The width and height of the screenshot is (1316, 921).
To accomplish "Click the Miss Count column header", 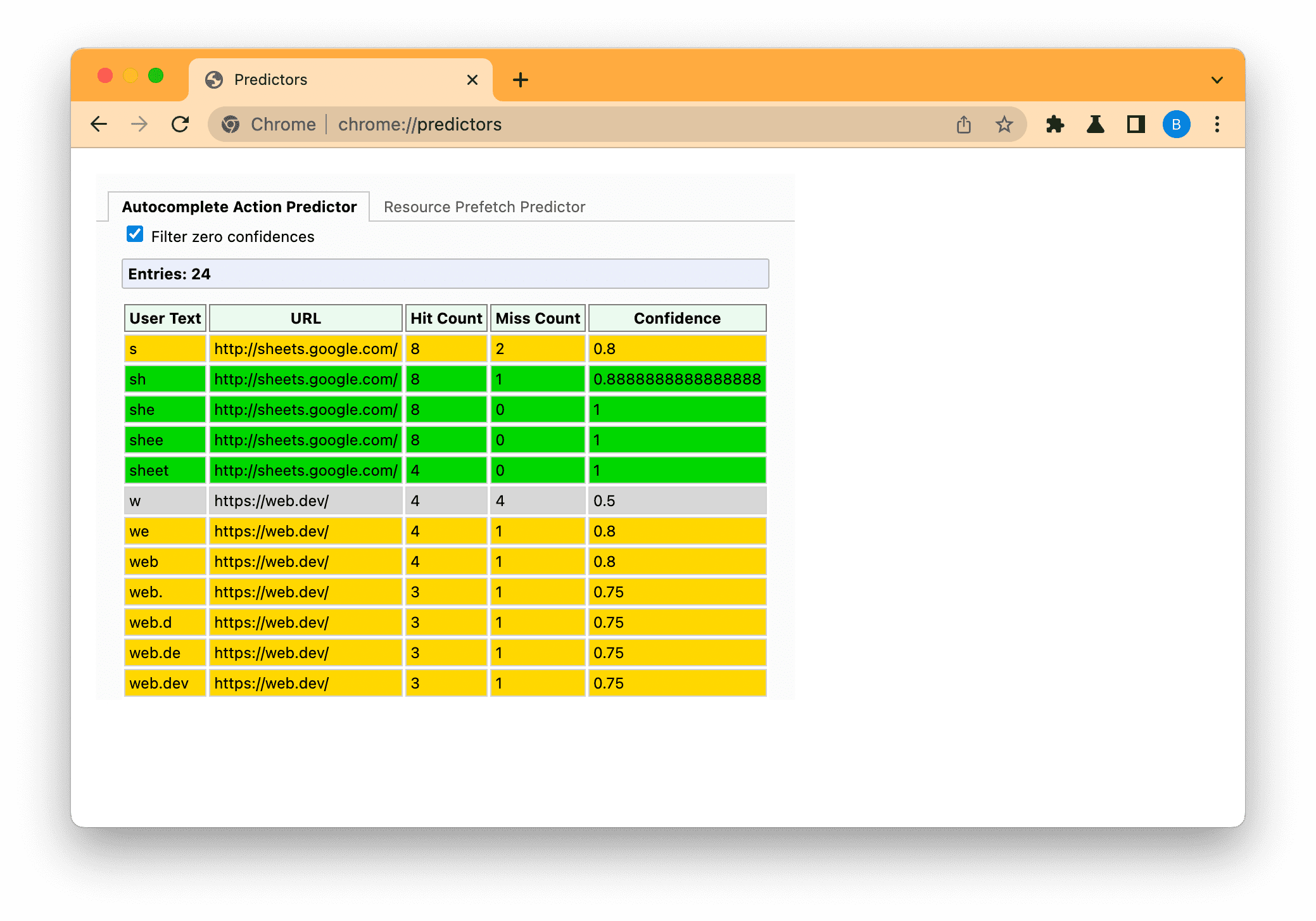I will [537, 318].
